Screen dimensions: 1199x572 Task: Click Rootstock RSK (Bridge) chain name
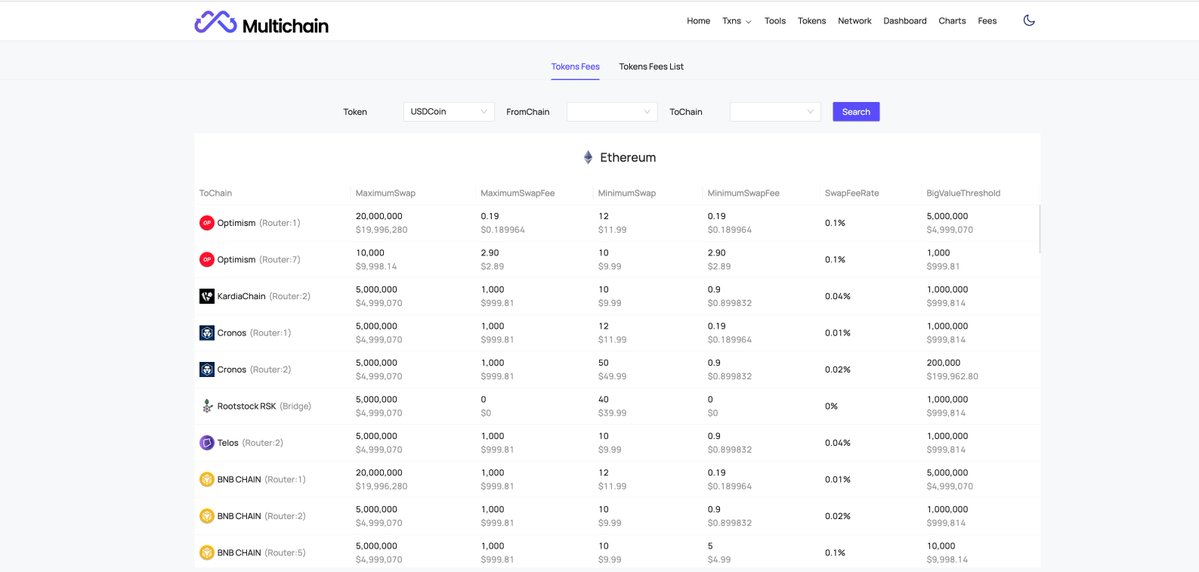(265, 406)
